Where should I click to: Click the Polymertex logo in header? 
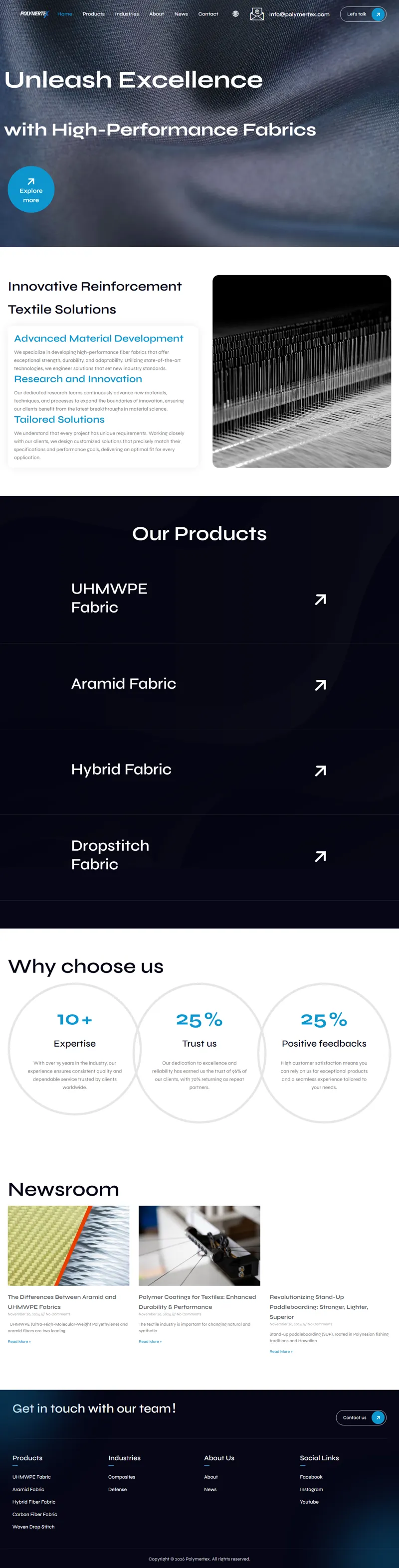pos(34,13)
